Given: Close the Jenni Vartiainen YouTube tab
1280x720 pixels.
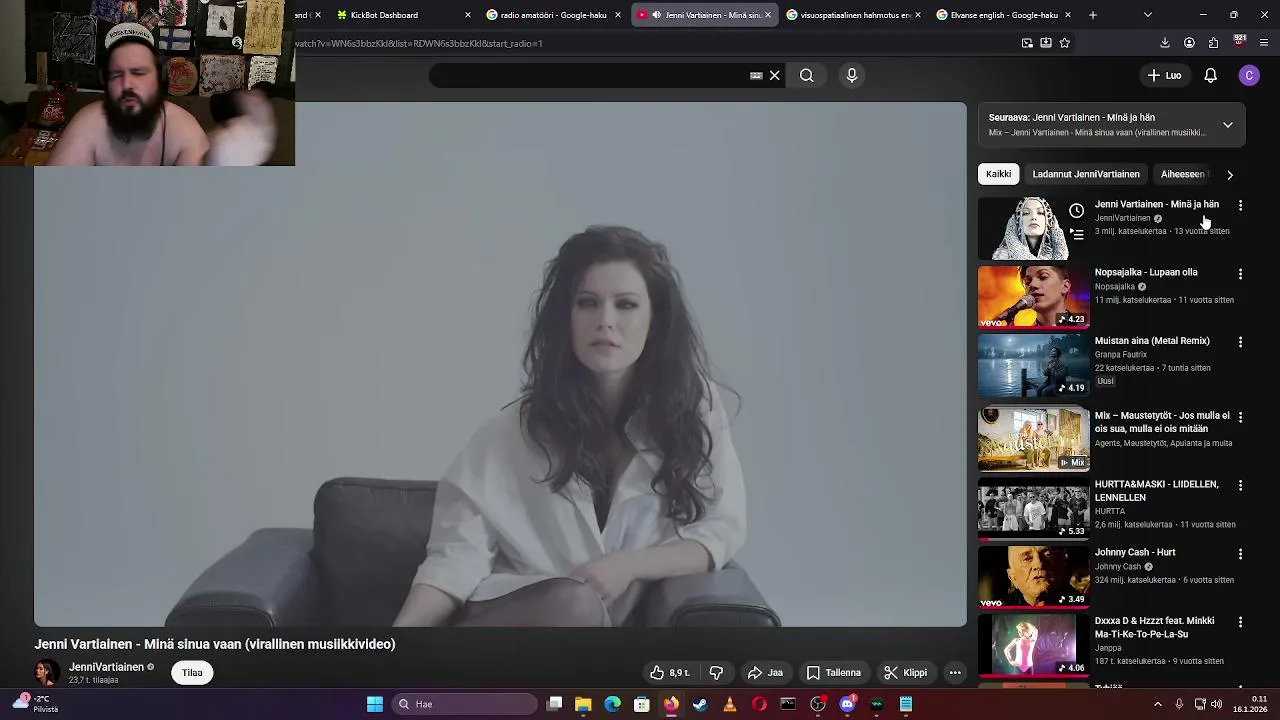Looking at the screenshot, I should pyautogui.click(x=768, y=15).
